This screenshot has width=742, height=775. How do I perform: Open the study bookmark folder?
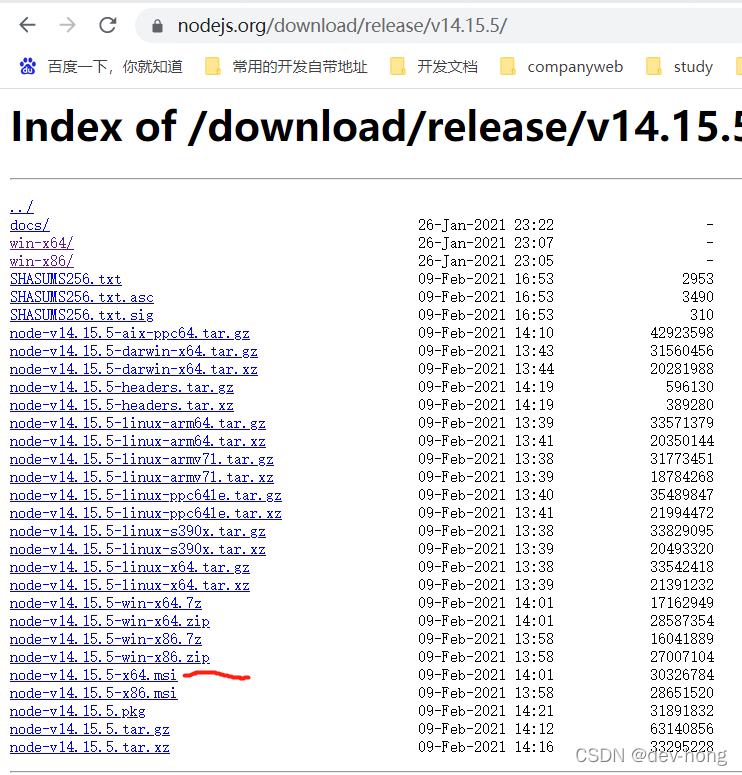tap(680, 66)
